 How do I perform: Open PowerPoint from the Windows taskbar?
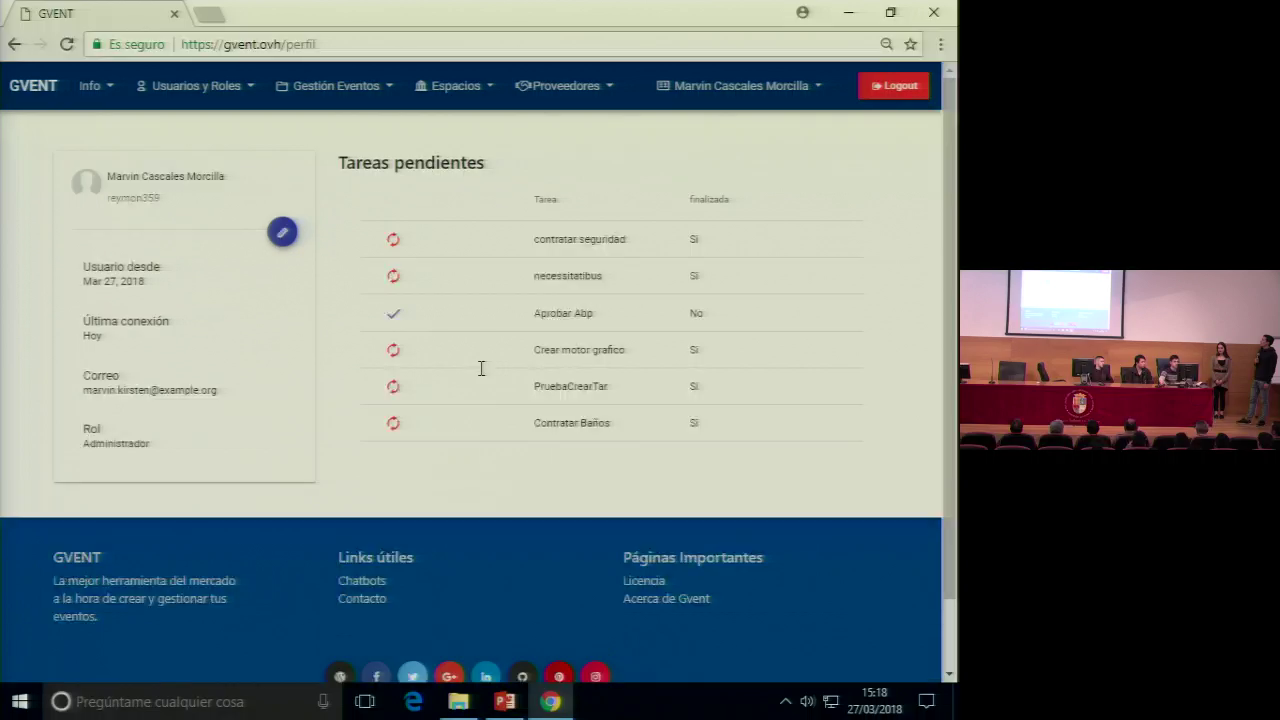click(505, 701)
